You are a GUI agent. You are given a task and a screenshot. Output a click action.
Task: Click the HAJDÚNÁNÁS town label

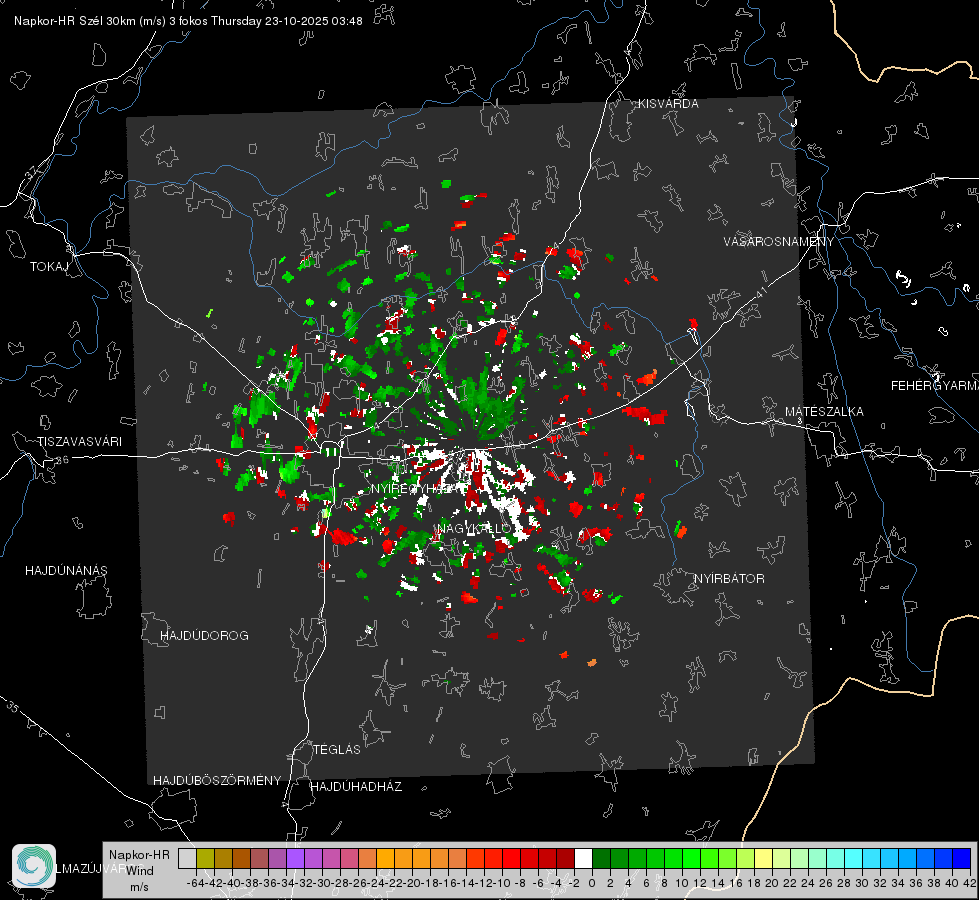[x=66, y=570]
